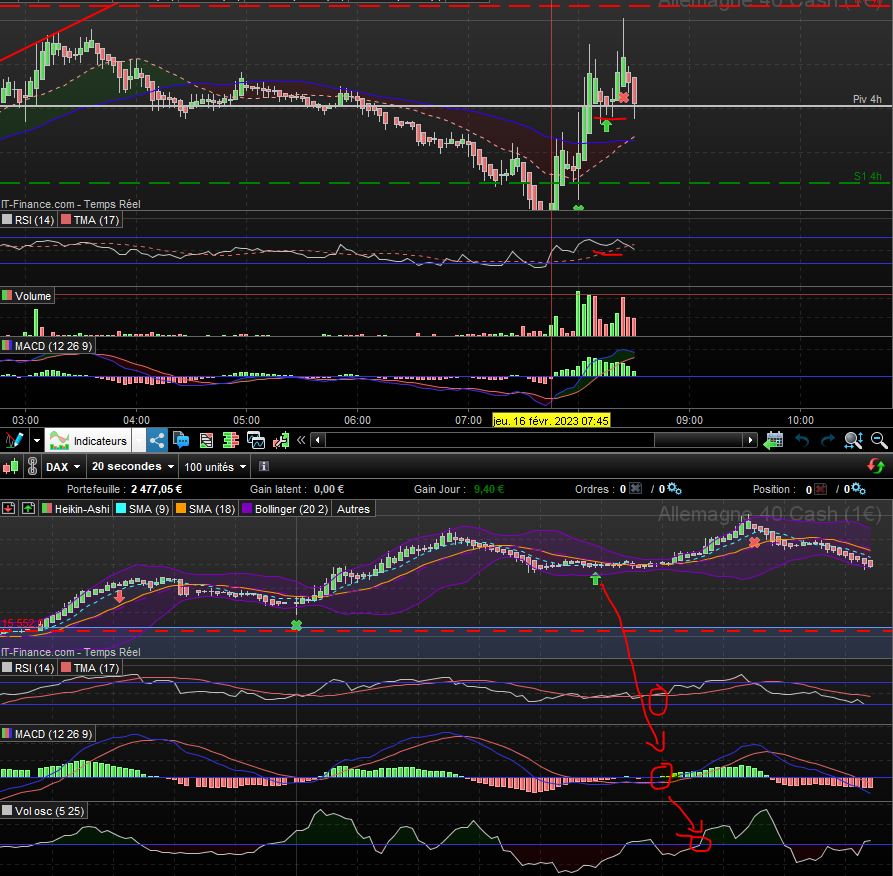
Task: Click the 04:00 time axis label
Action: tap(136, 420)
